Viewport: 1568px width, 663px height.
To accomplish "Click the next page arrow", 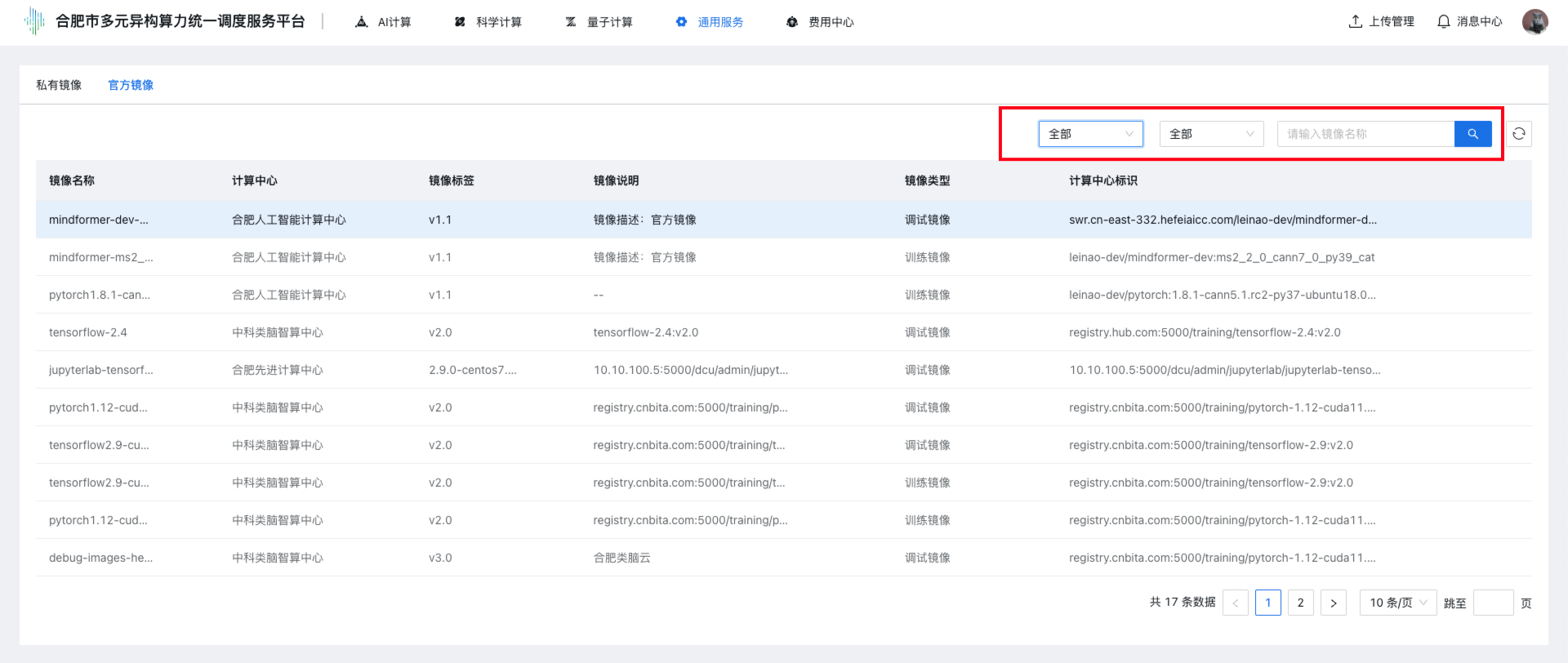I will 1333,603.
